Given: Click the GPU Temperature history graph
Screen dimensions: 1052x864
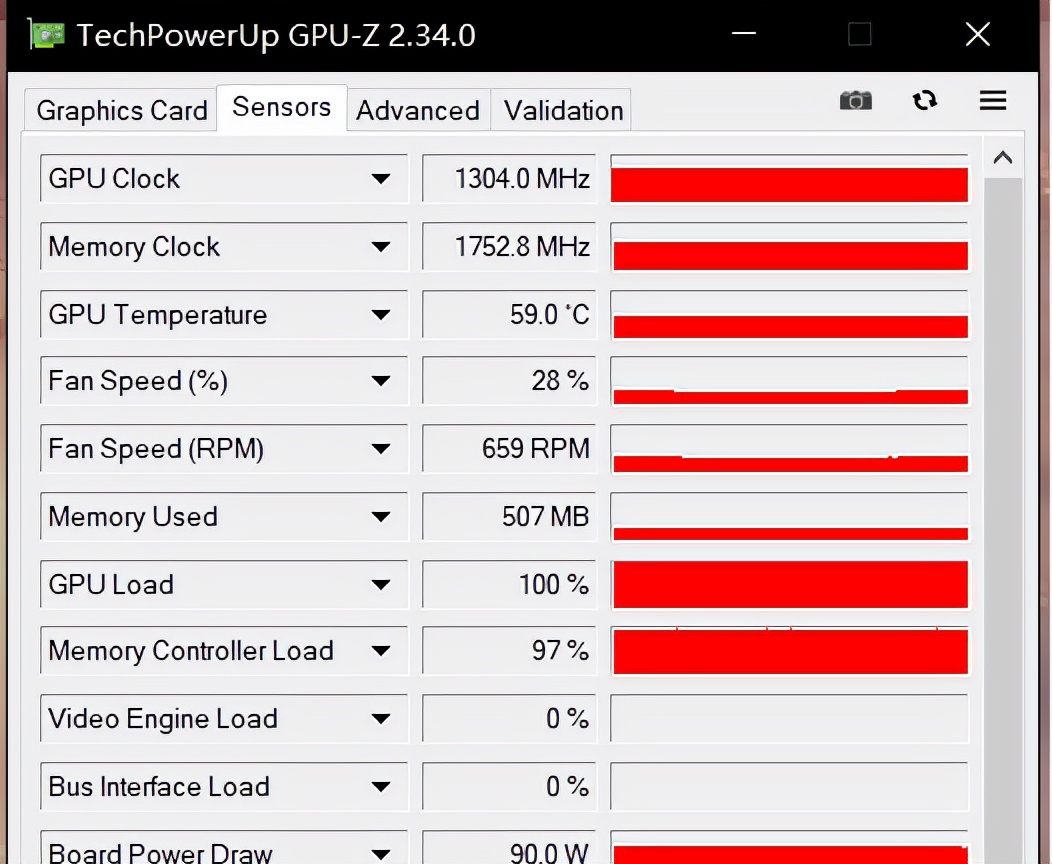Looking at the screenshot, I should [x=790, y=315].
